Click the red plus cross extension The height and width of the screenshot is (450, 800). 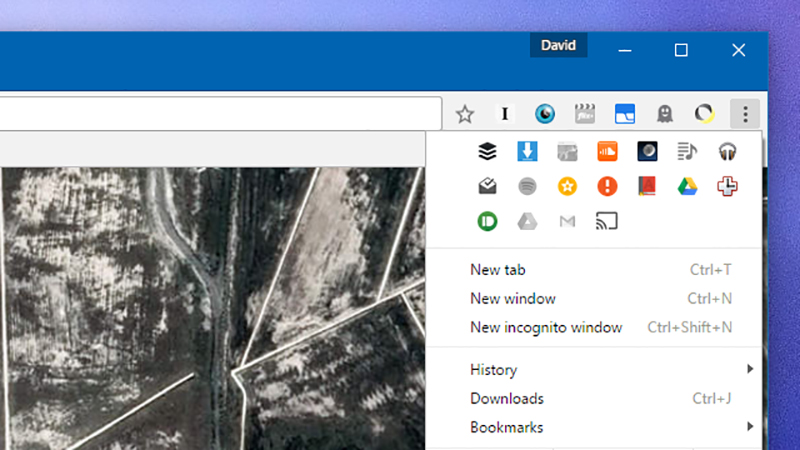pos(727,186)
